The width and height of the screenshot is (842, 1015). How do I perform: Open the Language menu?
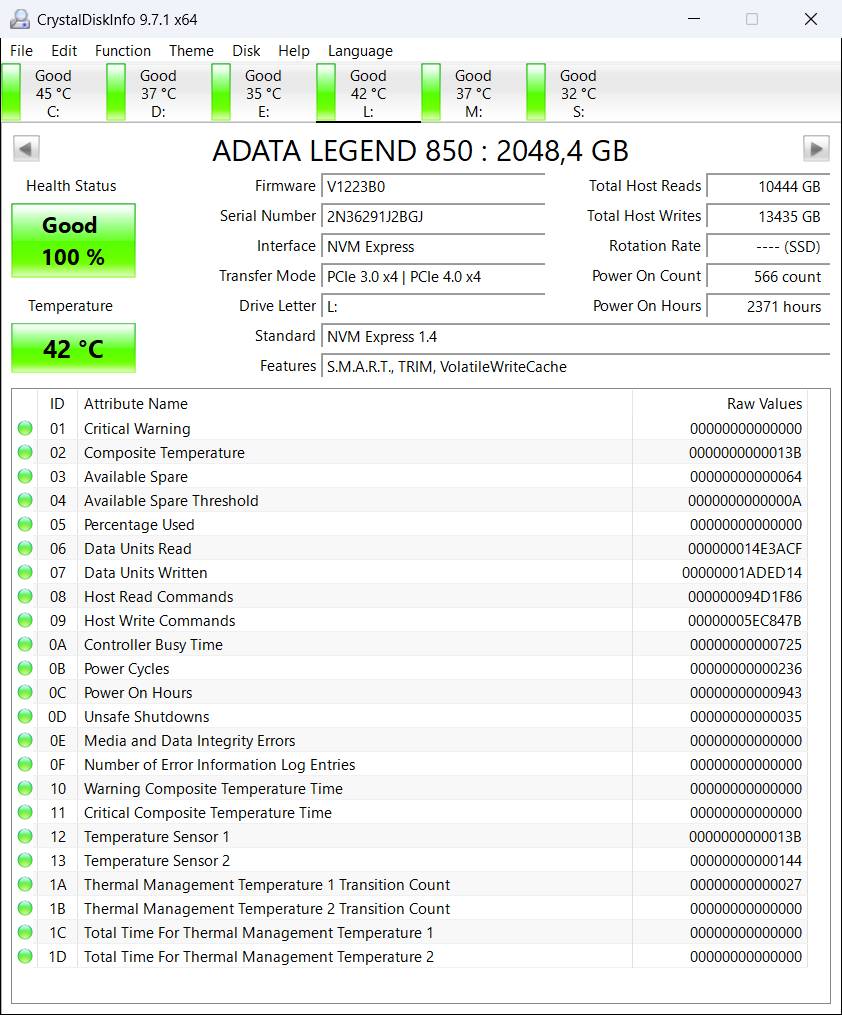coord(360,50)
